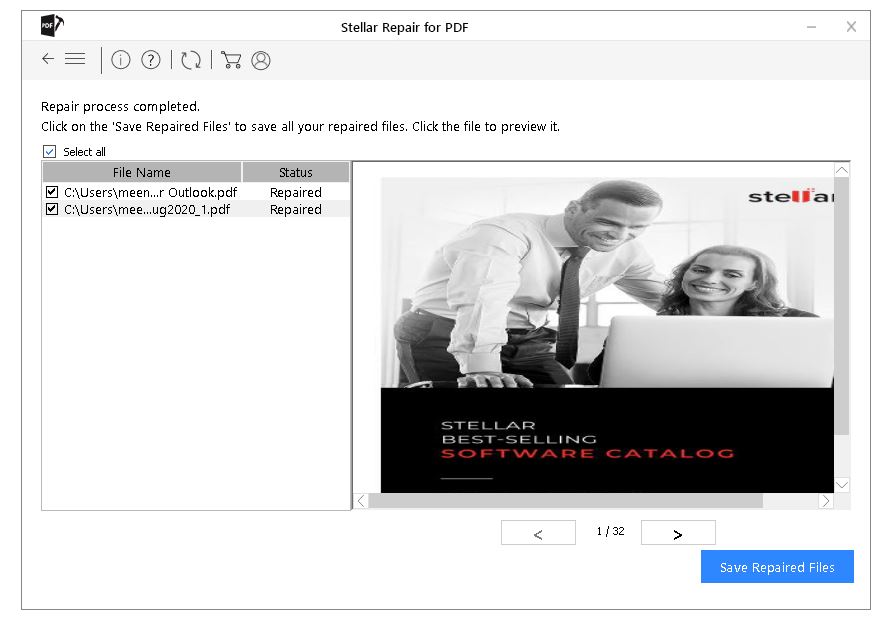Go to previous preview page button
Screen dimensions: 878x617
pos(538,532)
